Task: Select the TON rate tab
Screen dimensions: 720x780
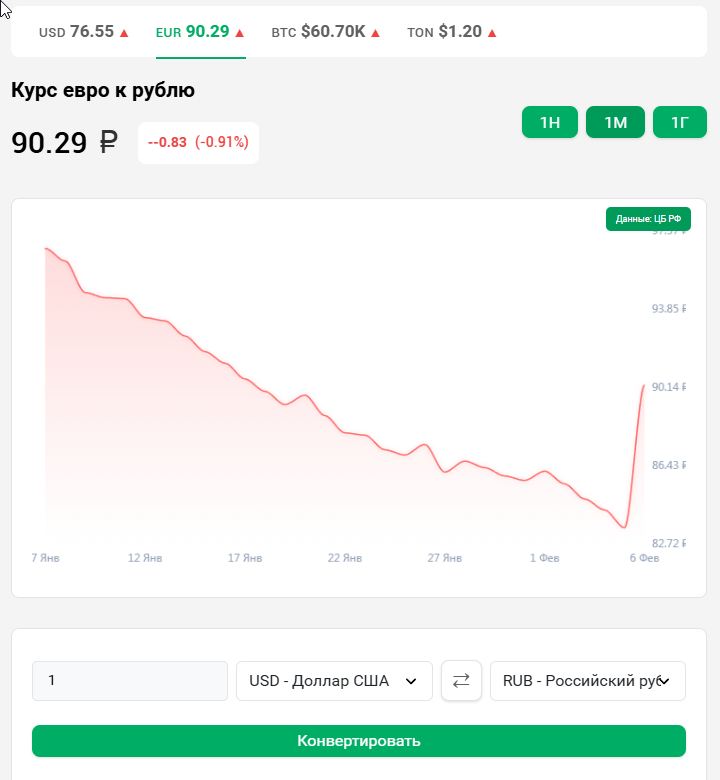Action: pos(444,32)
